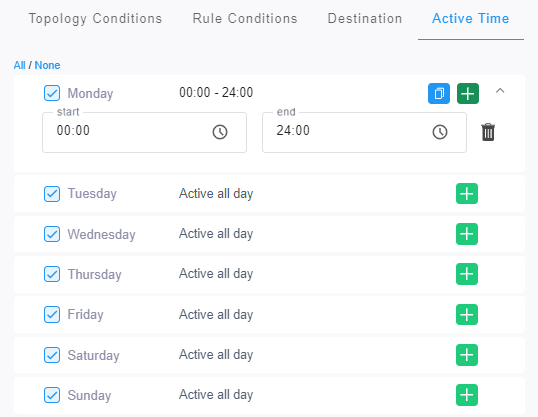The height and width of the screenshot is (417, 538).
Task: Open the end time clock picker
Action: tap(440, 132)
